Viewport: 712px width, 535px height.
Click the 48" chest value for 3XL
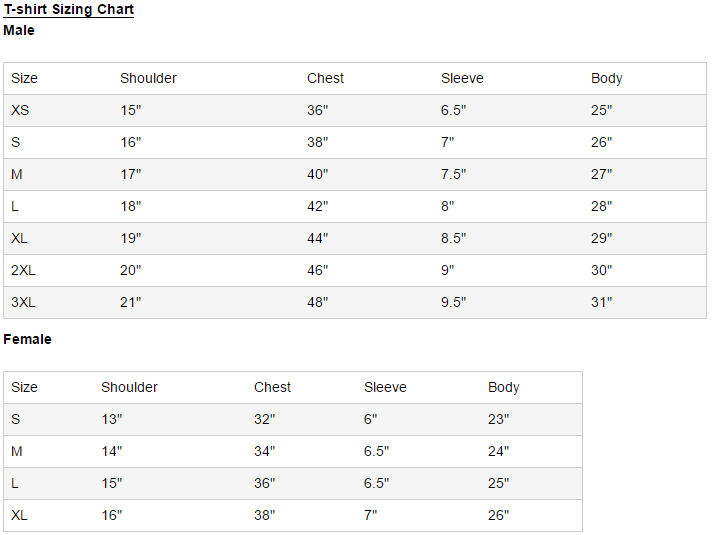(x=317, y=302)
